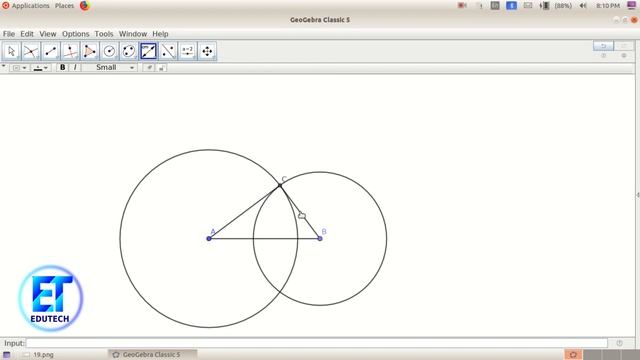Click the screen recorder tray icon
This screenshot has height=360, width=640.
pos(462,6)
